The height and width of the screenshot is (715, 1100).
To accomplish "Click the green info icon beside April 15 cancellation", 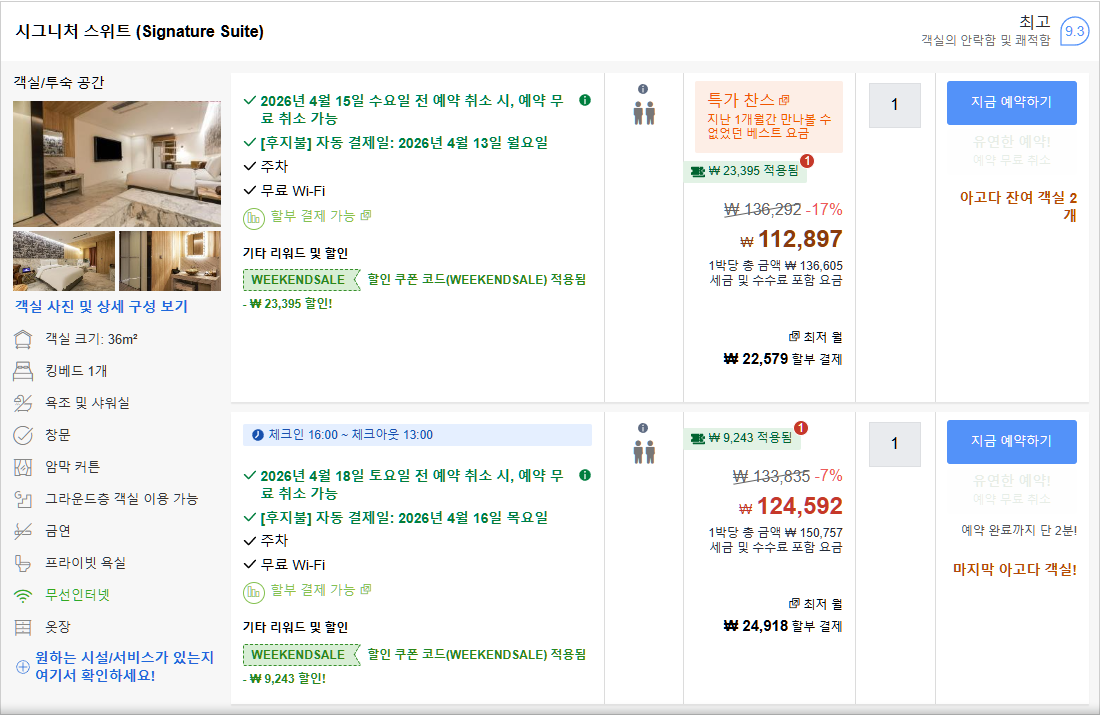I will pyautogui.click(x=585, y=101).
